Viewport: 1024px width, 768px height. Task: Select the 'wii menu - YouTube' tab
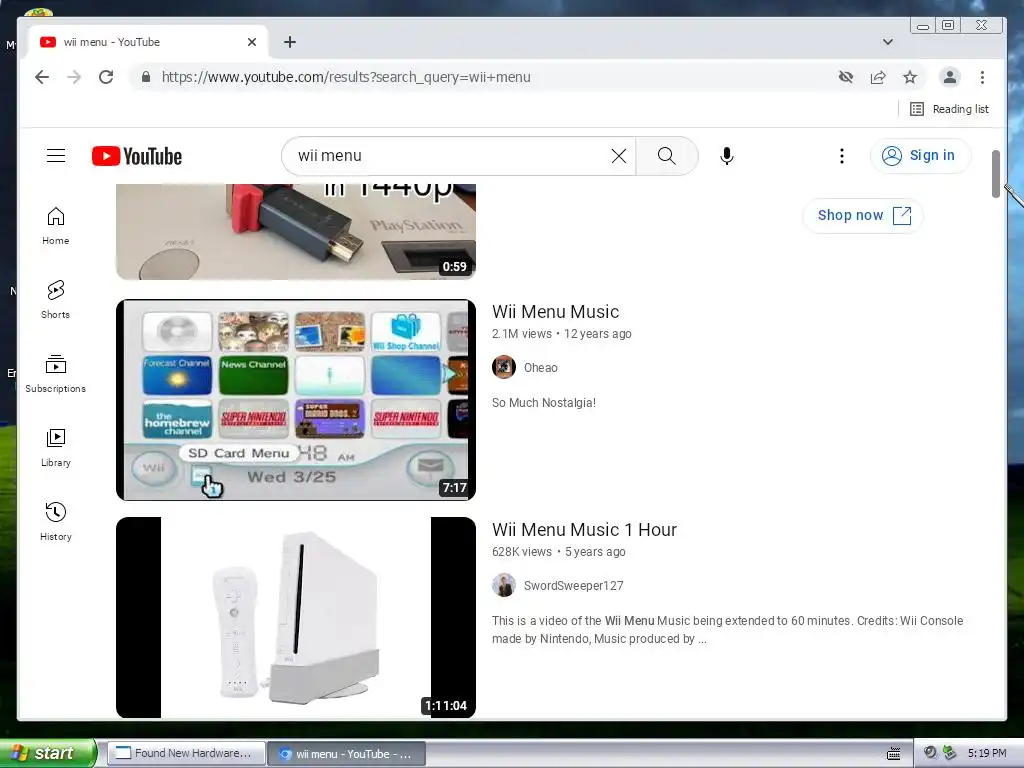click(147, 42)
